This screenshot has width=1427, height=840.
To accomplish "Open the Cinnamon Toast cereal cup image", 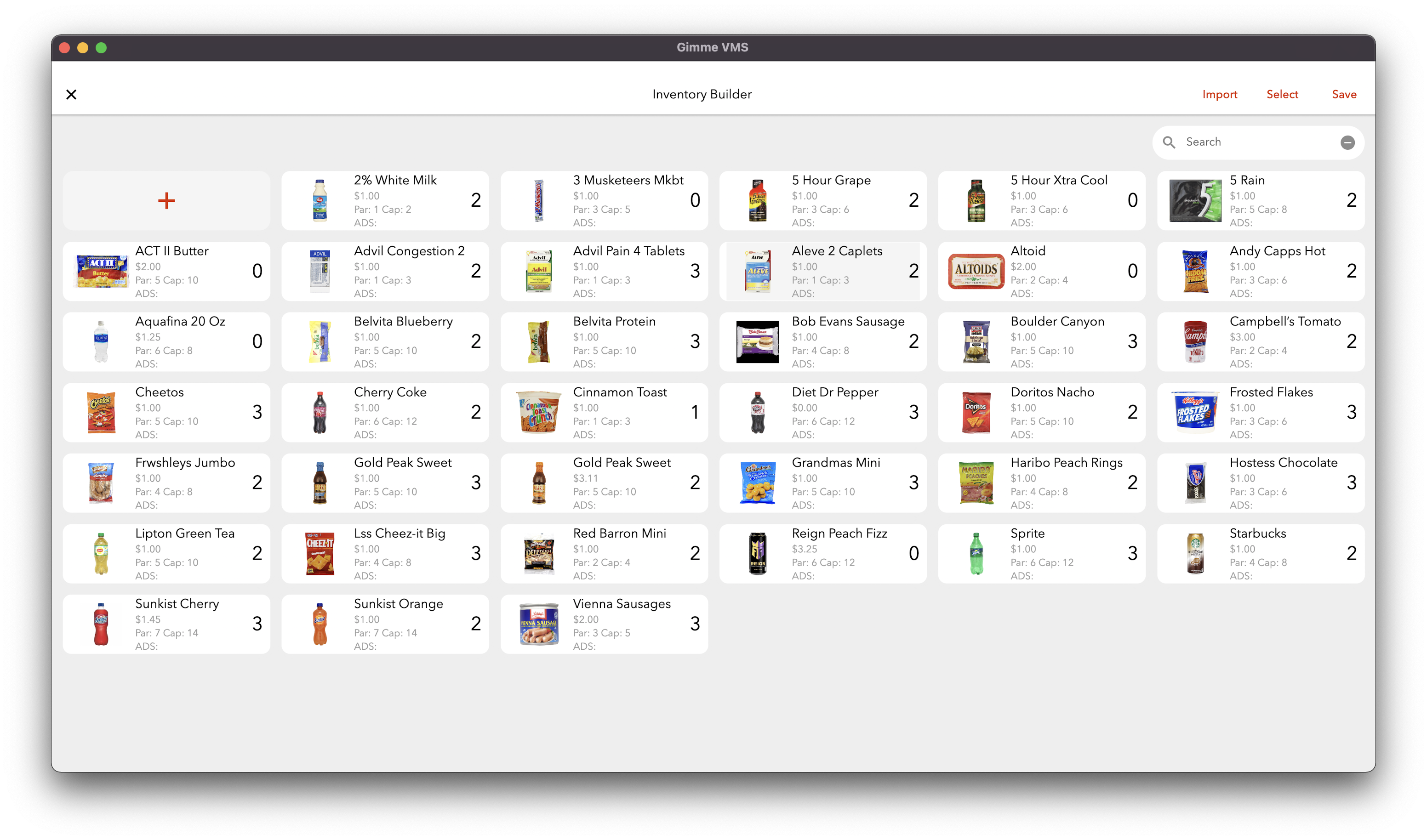I will click(538, 412).
